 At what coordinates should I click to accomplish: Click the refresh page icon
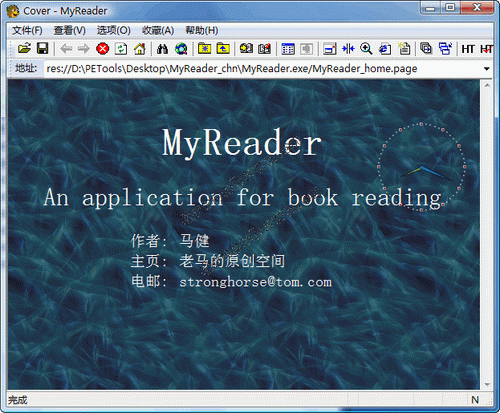(x=121, y=49)
